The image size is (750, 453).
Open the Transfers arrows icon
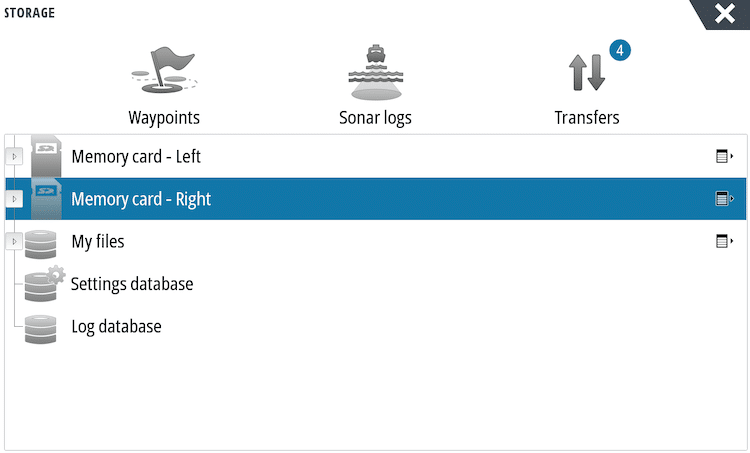tap(587, 74)
